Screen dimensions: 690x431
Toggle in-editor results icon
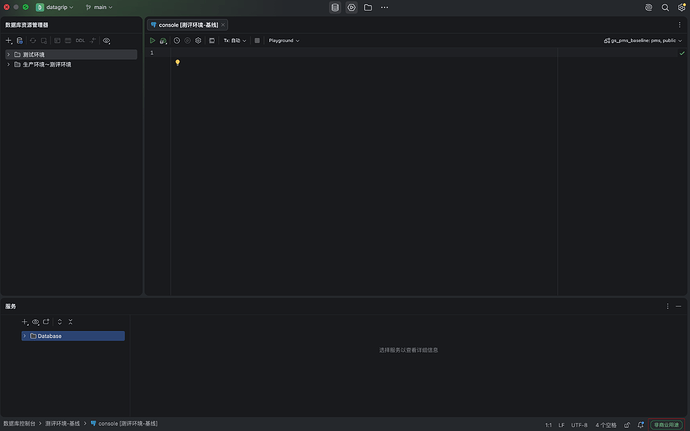(212, 41)
